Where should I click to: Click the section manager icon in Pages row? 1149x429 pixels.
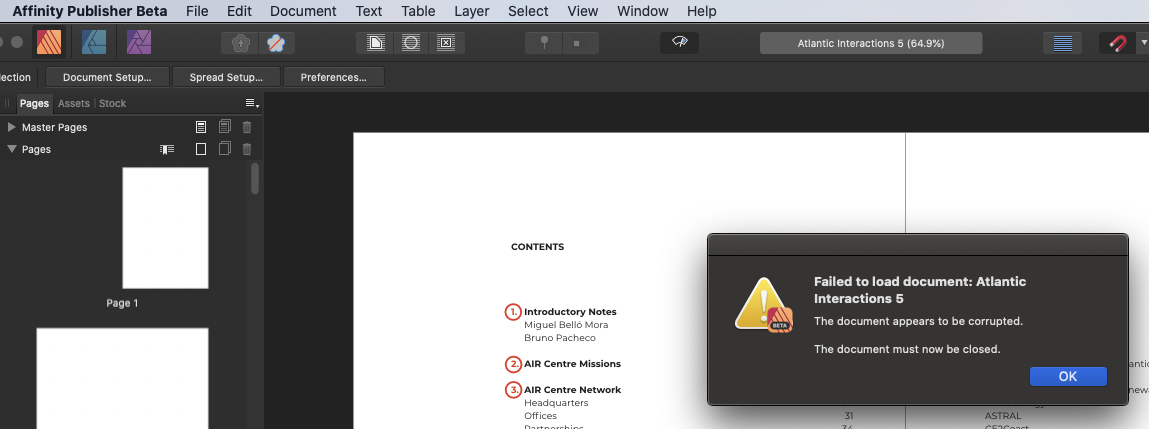[x=167, y=149]
